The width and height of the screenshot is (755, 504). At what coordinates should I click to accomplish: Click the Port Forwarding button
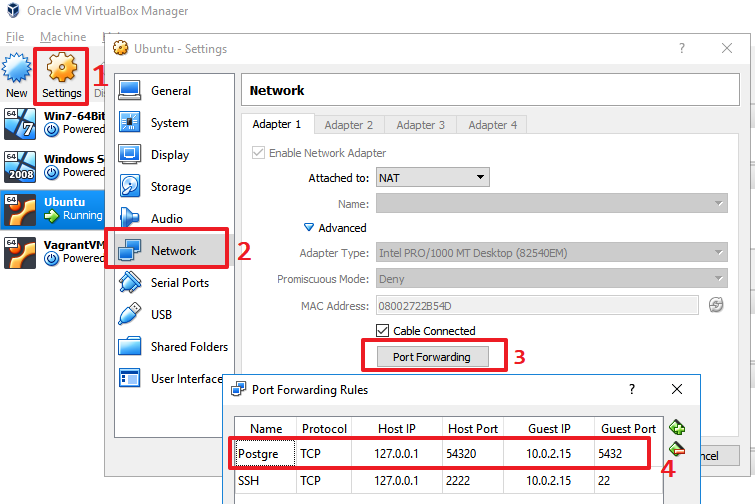(432, 357)
